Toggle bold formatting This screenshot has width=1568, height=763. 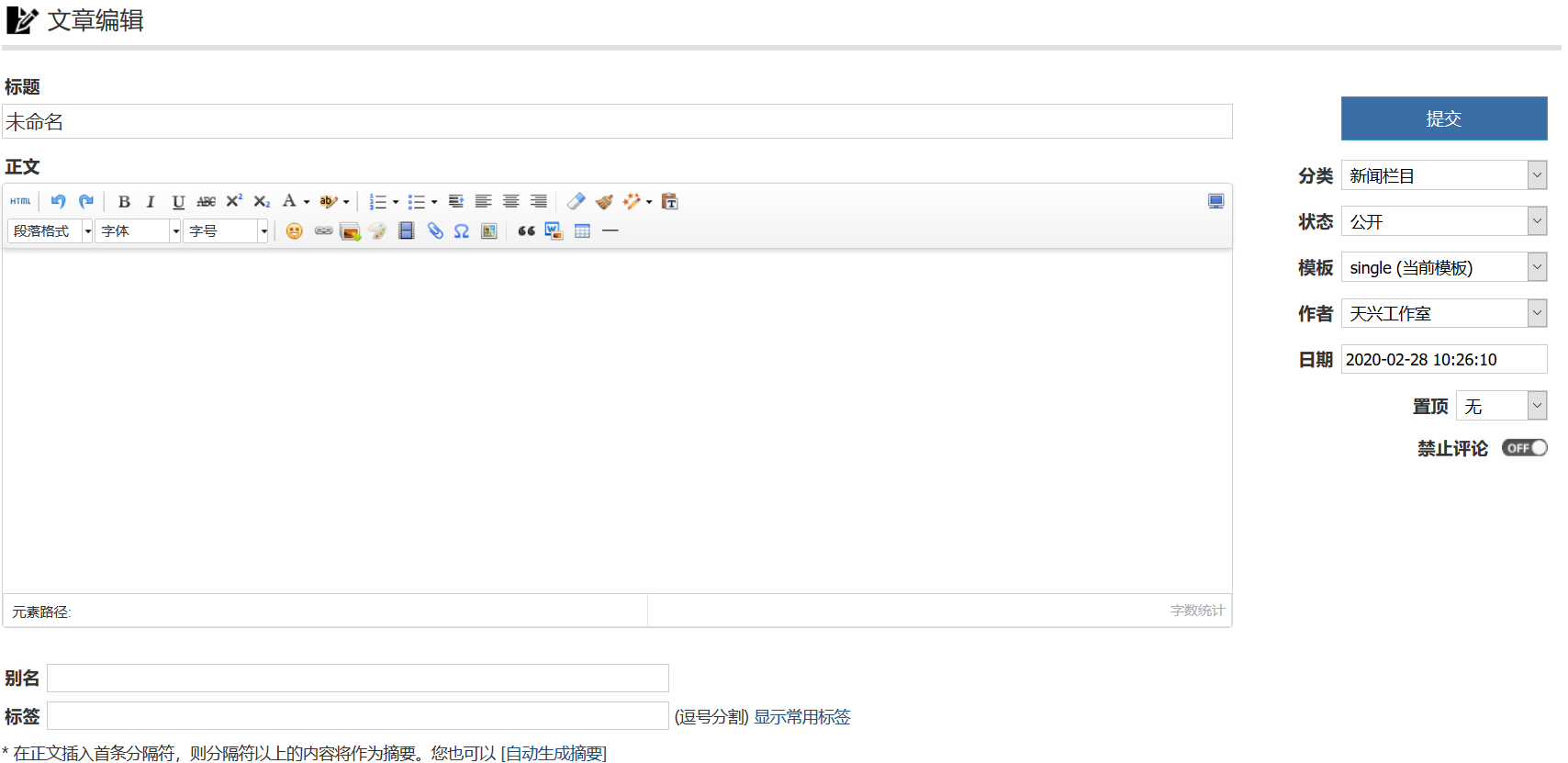coord(124,201)
